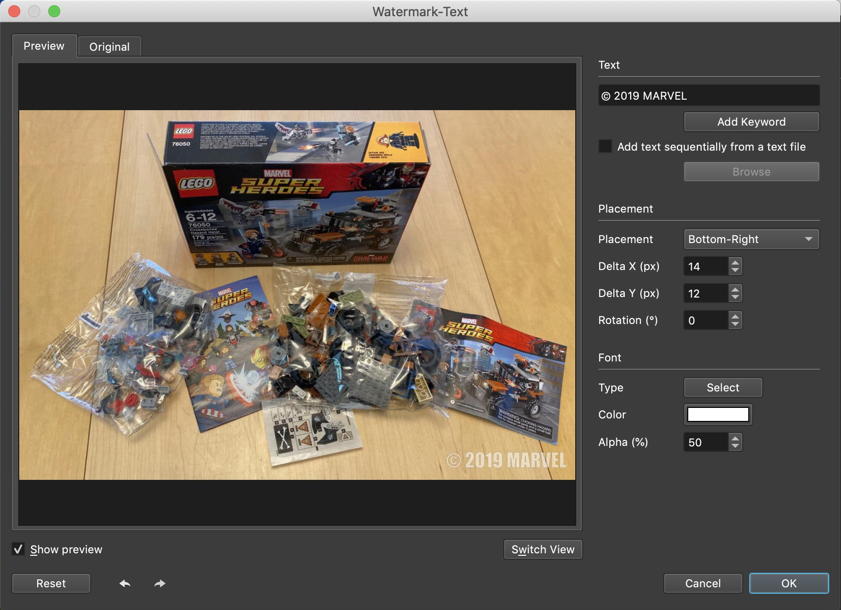Switch to the Original tab
This screenshot has width=841, height=610.
click(109, 47)
